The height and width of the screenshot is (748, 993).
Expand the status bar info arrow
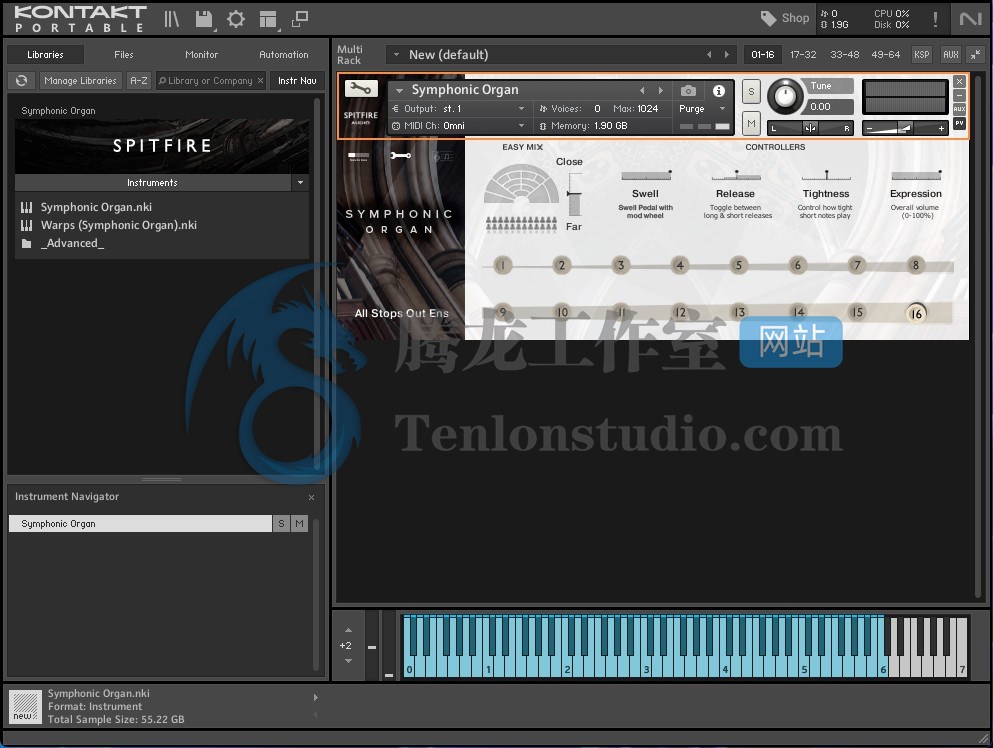coord(315,697)
